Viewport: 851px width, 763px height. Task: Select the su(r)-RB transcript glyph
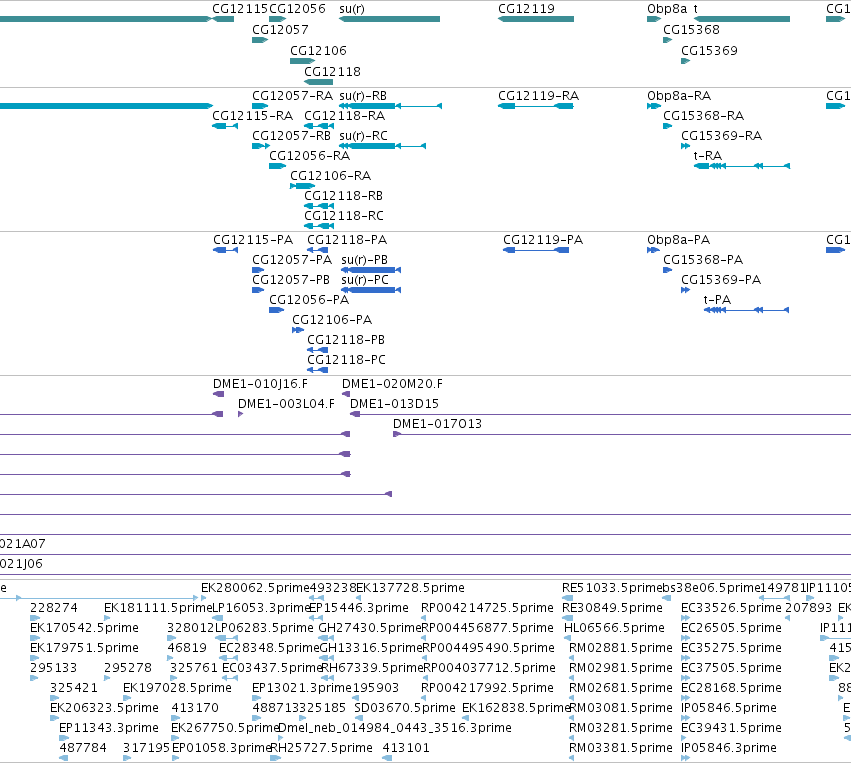point(390,106)
